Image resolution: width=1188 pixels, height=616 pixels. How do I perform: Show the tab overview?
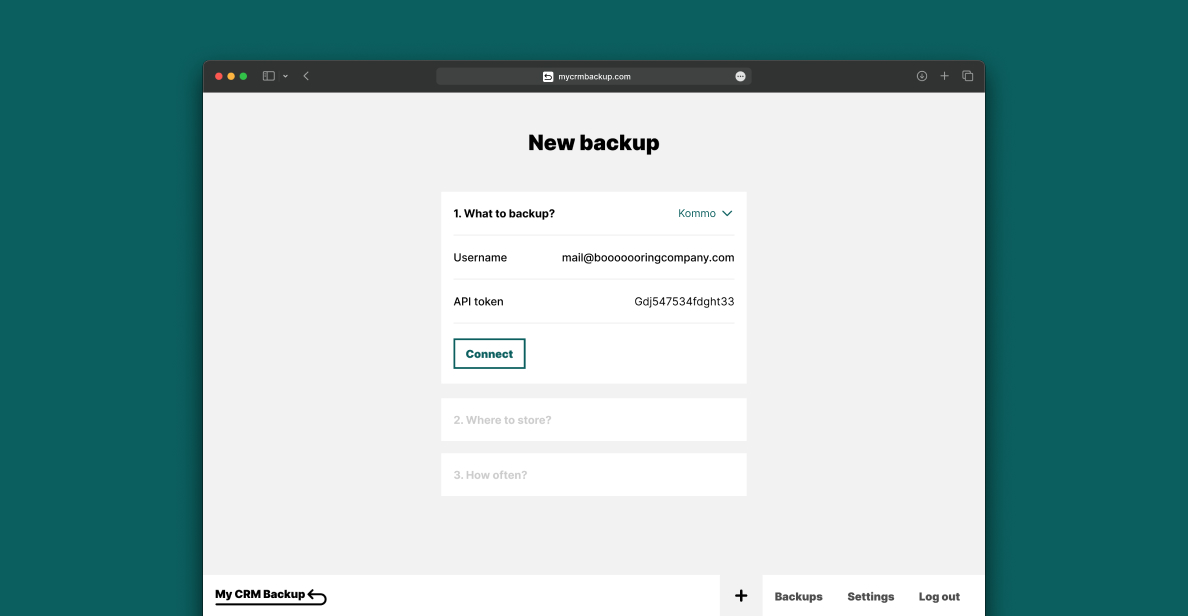point(967,76)
